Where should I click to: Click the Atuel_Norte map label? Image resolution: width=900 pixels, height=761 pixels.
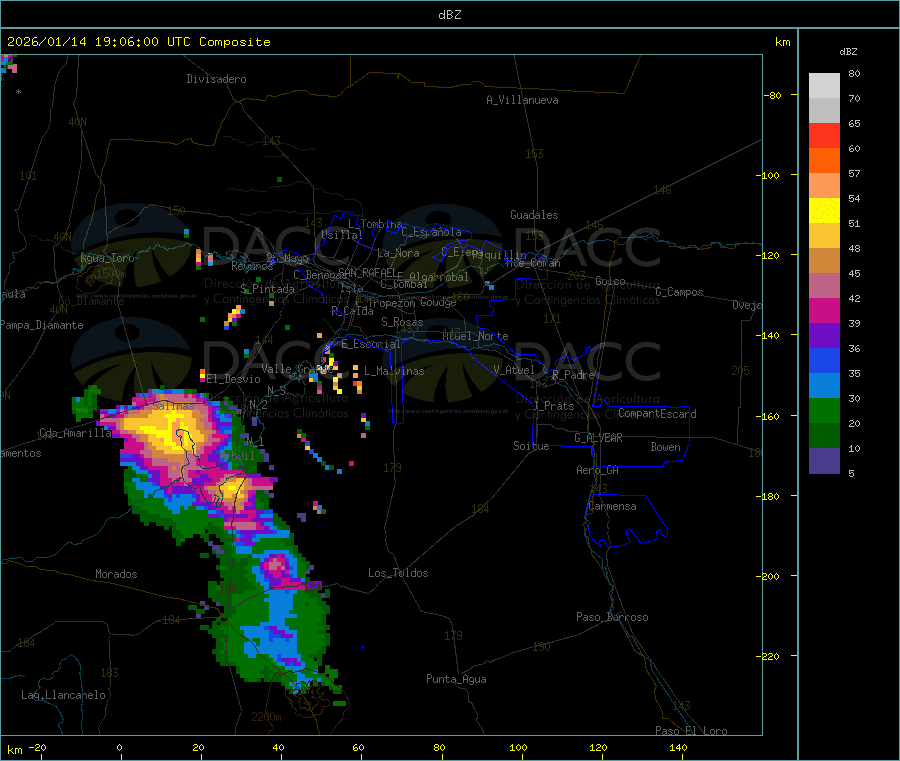coord(475,336)
